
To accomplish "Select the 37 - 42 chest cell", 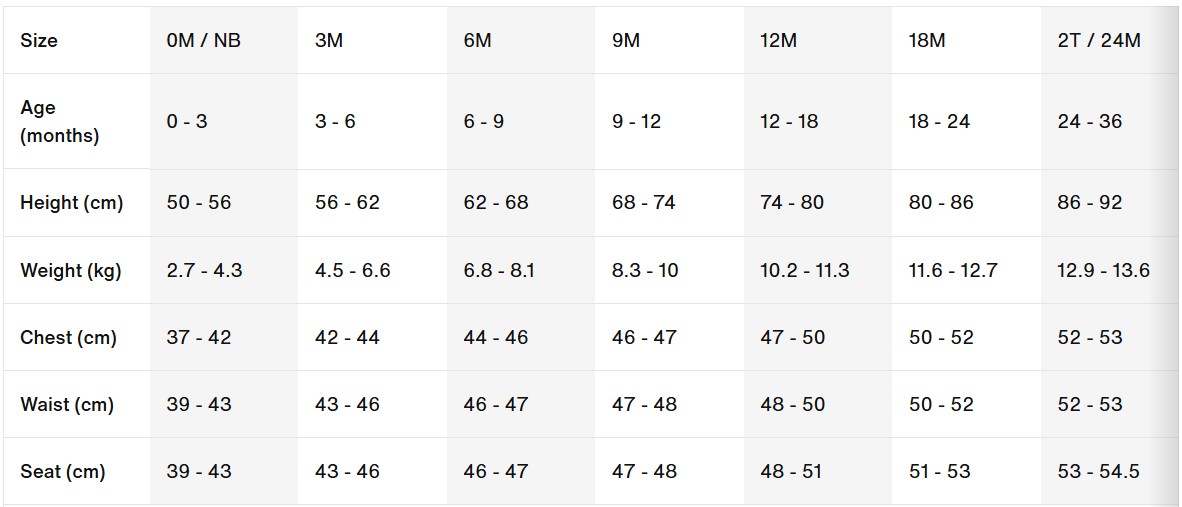I will pos(199,337).
